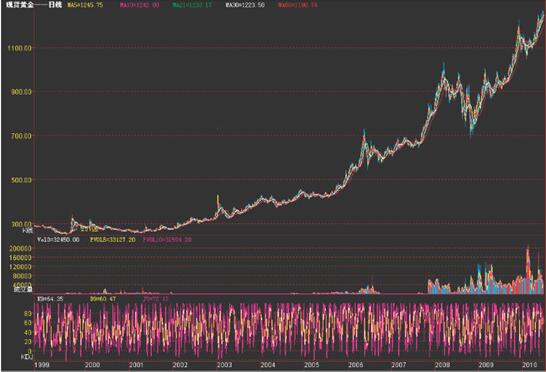The width and height of the screenshot is (546, 372).
Task: Select the yellow PVOL5=33127.20 volume readout
Action: click(112, 240)
